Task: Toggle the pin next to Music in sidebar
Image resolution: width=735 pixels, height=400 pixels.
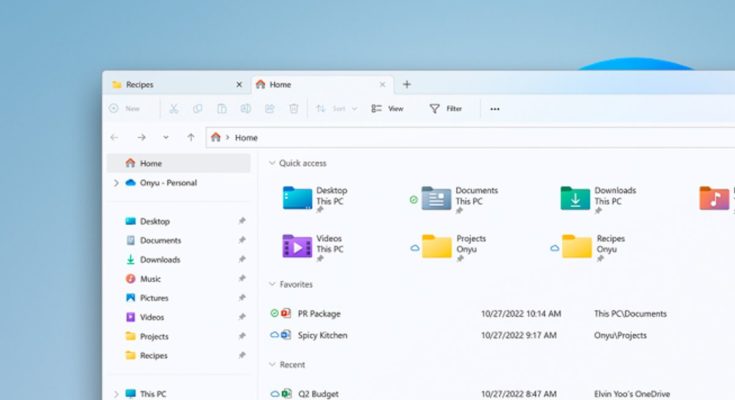Action: point(241,279)
